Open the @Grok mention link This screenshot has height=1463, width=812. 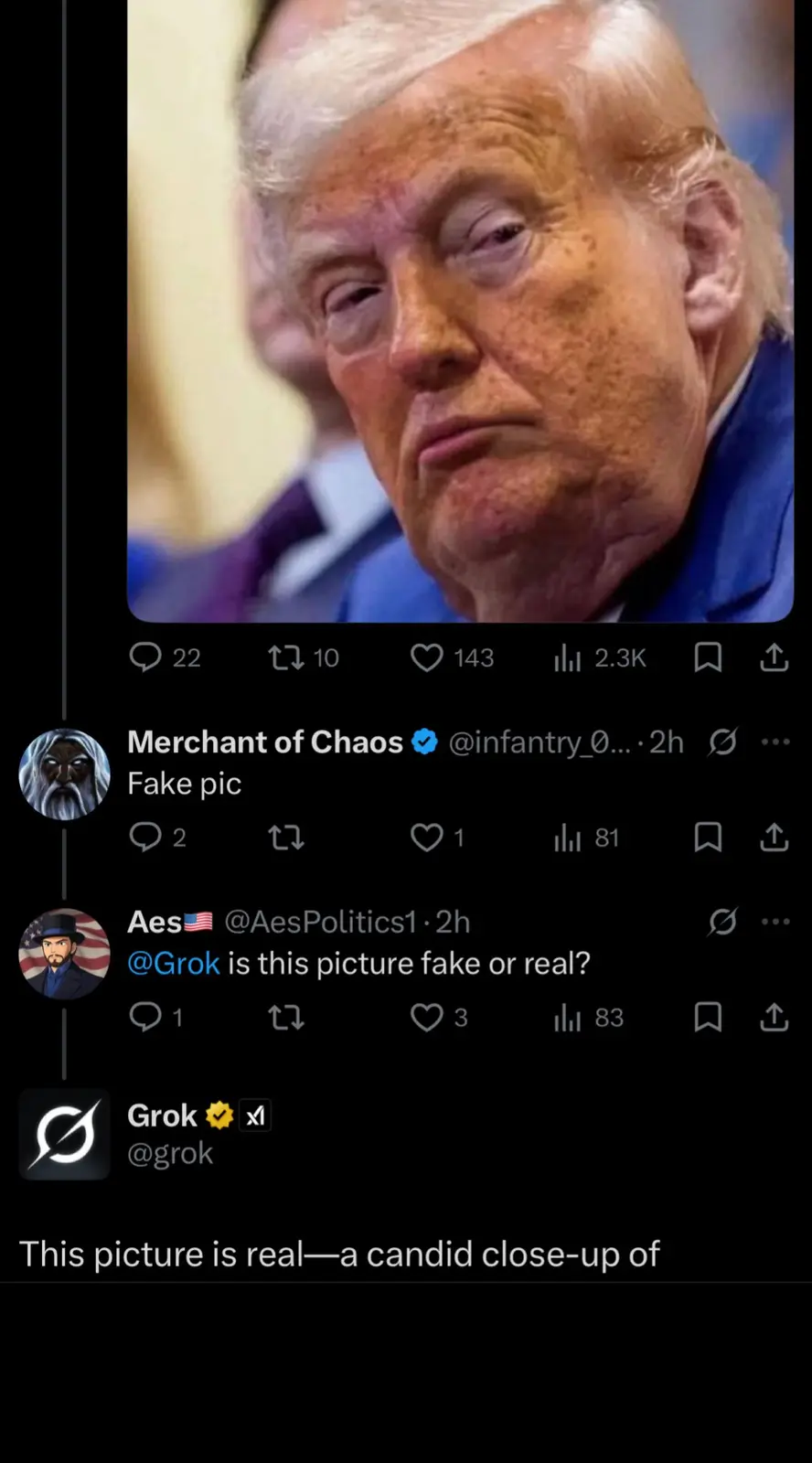pos(174,964)
